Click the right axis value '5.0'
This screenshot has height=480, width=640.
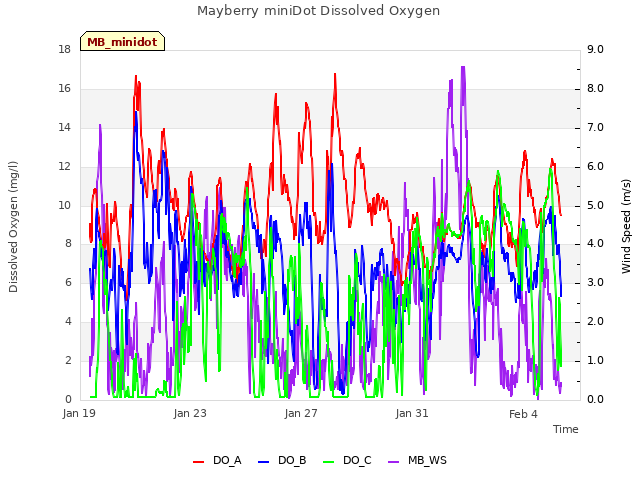click(x=595, y=205)
